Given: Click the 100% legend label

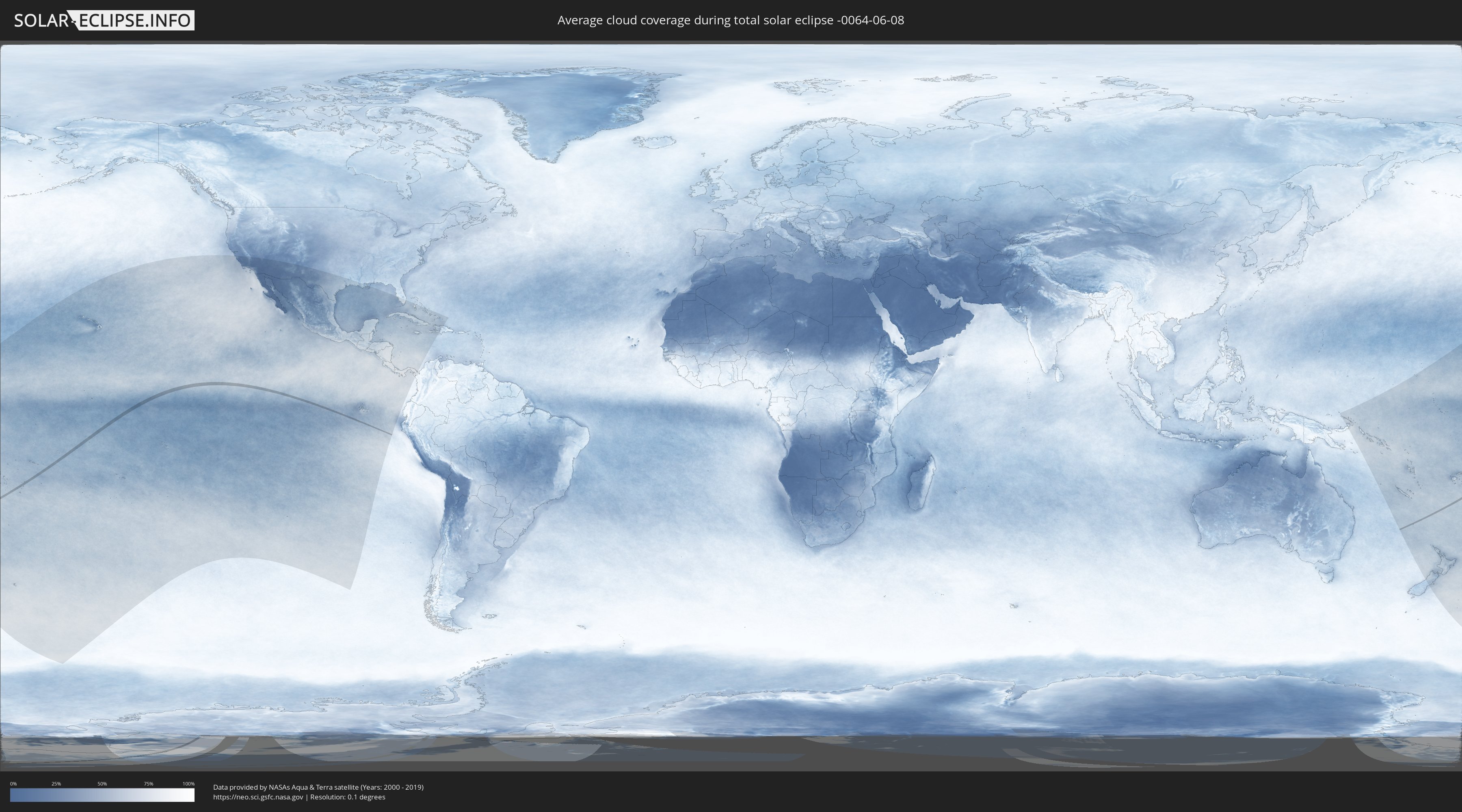Looking at the screenshot, I should click(188, 784).
